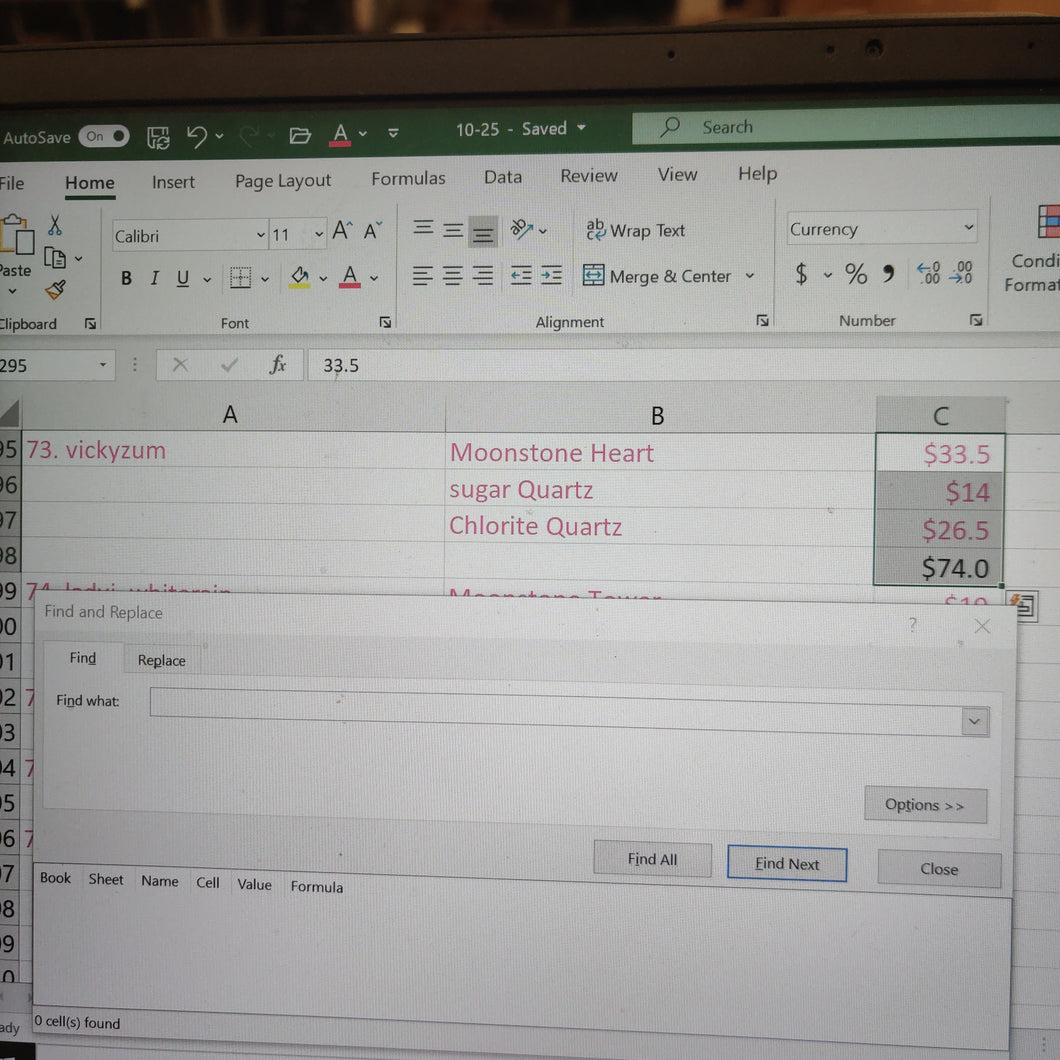Click Merge & Center button
1060x1060 pixels.
click(657, 276)
